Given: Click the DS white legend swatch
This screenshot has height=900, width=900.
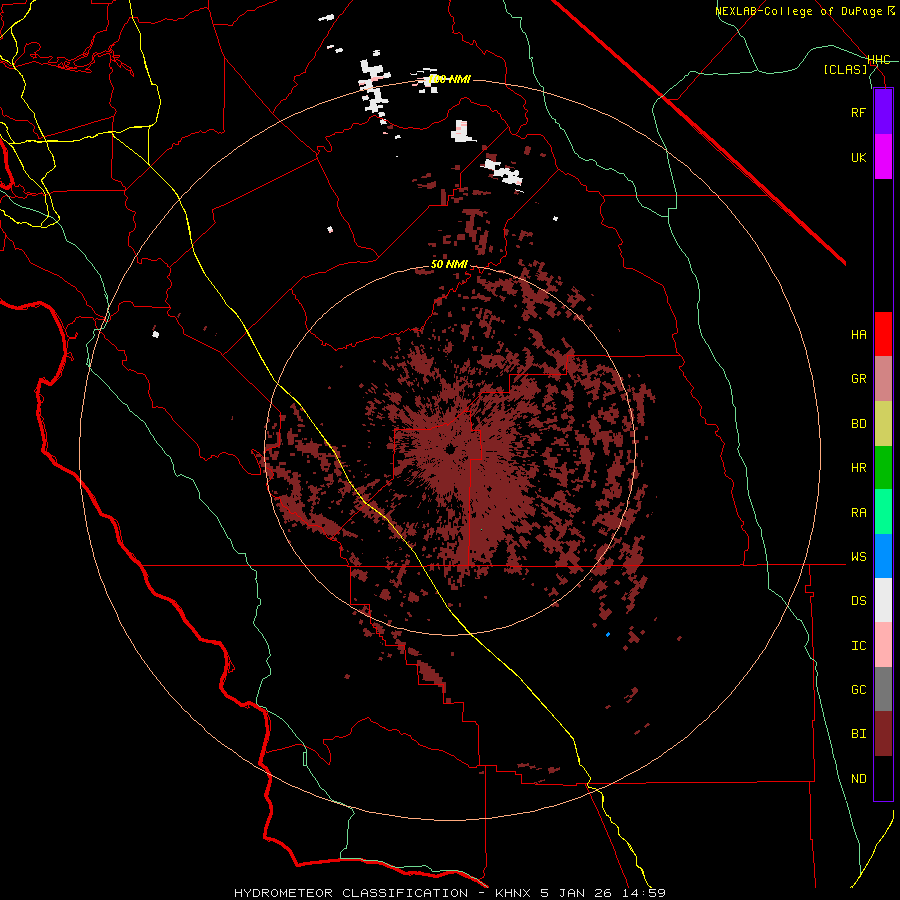Looking at the screenshot, I should coord(883,600).
